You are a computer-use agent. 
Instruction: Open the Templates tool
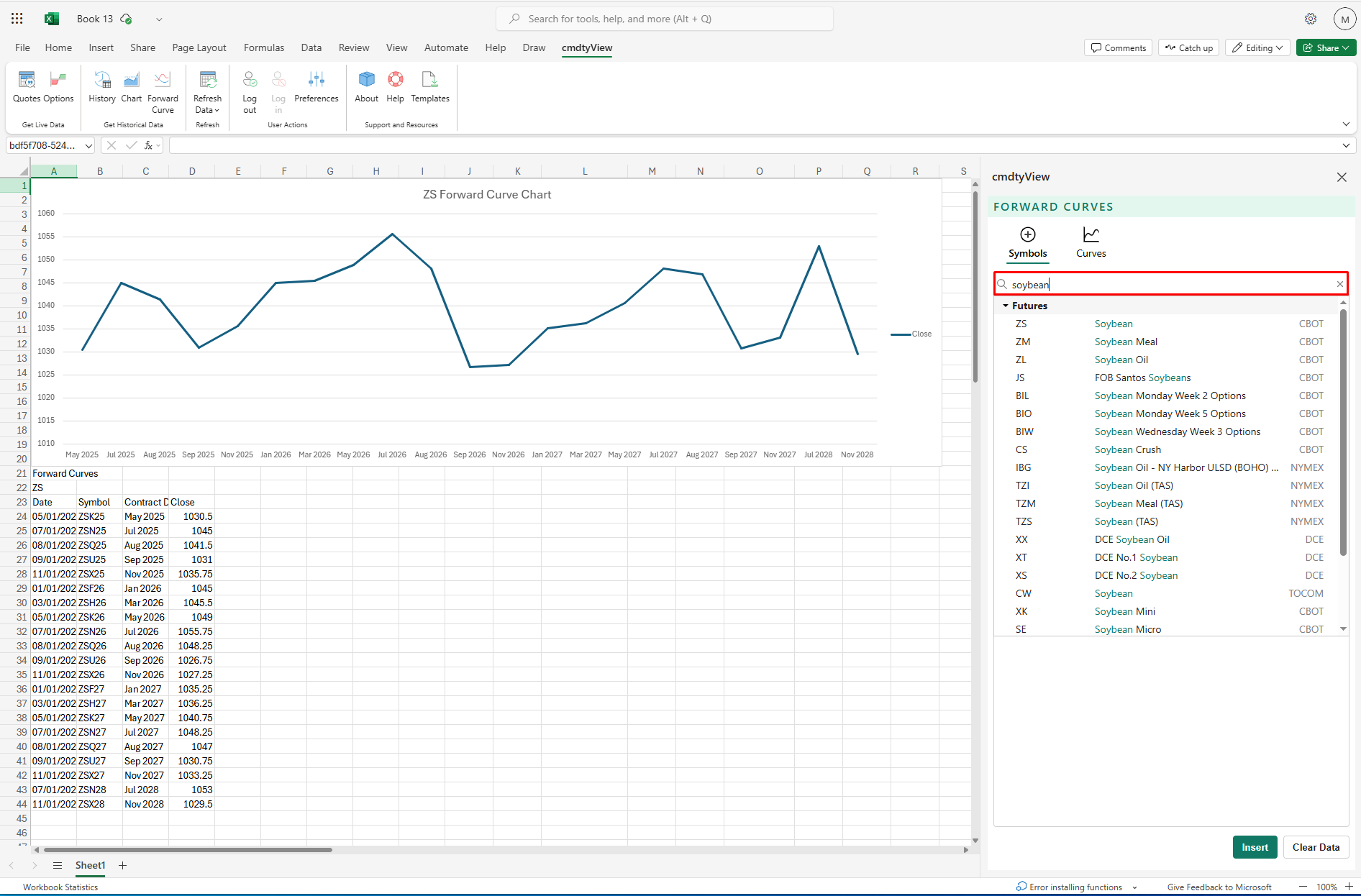coord(429,86)
